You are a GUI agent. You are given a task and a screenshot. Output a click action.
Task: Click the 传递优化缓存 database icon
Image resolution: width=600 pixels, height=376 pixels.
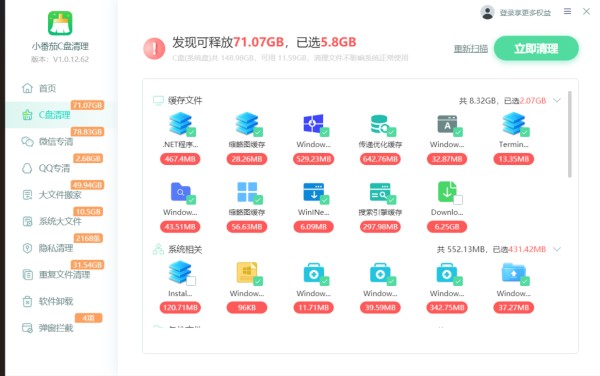pos(380,124)
